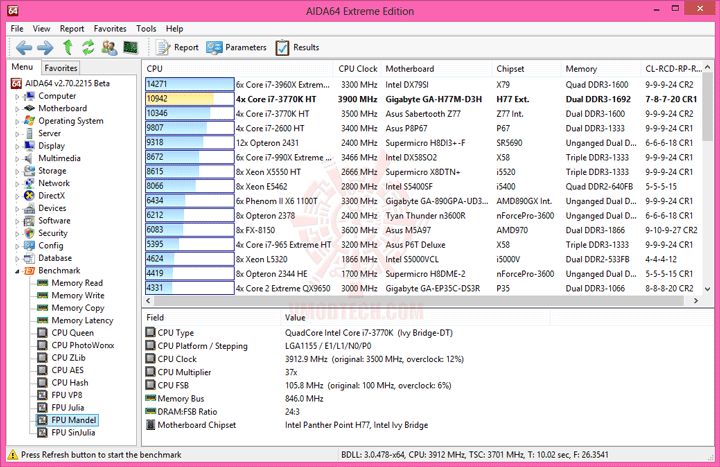This screenshot has height=467, width=720.
Task: Open the File menu
Action: (17, 28)
